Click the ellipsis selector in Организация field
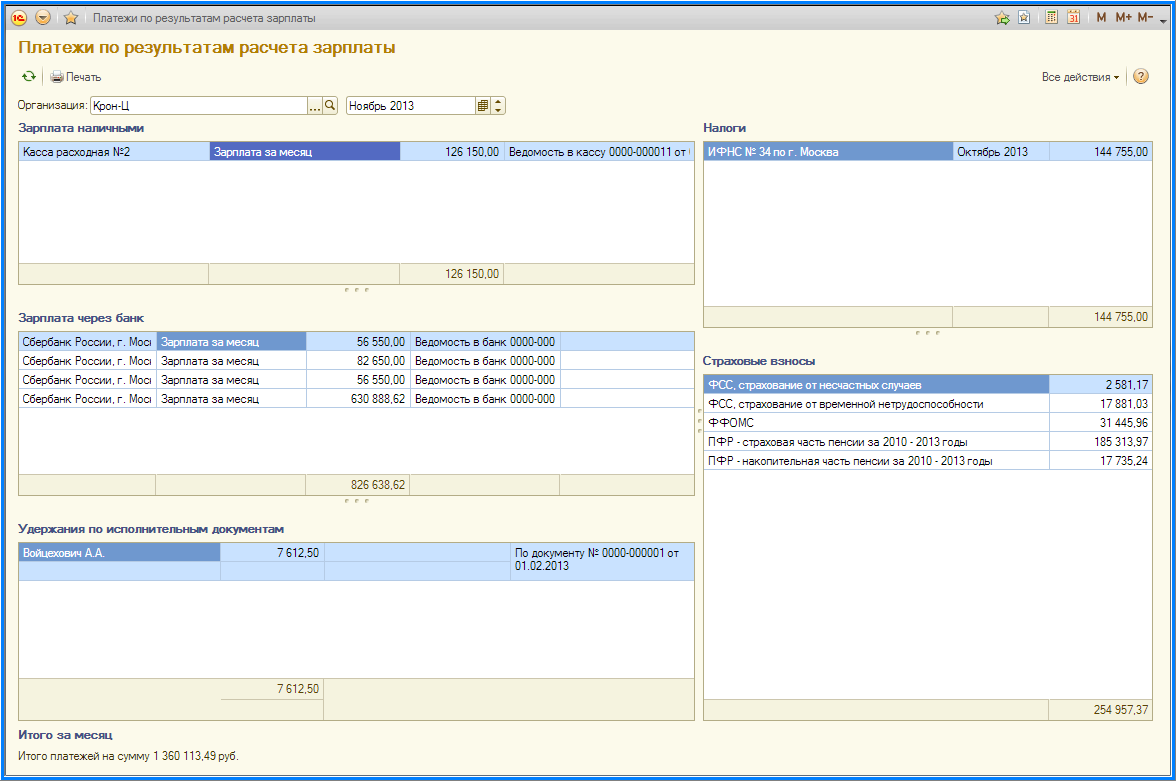This screenshot has height=781, width=1176. coord(314,105)
